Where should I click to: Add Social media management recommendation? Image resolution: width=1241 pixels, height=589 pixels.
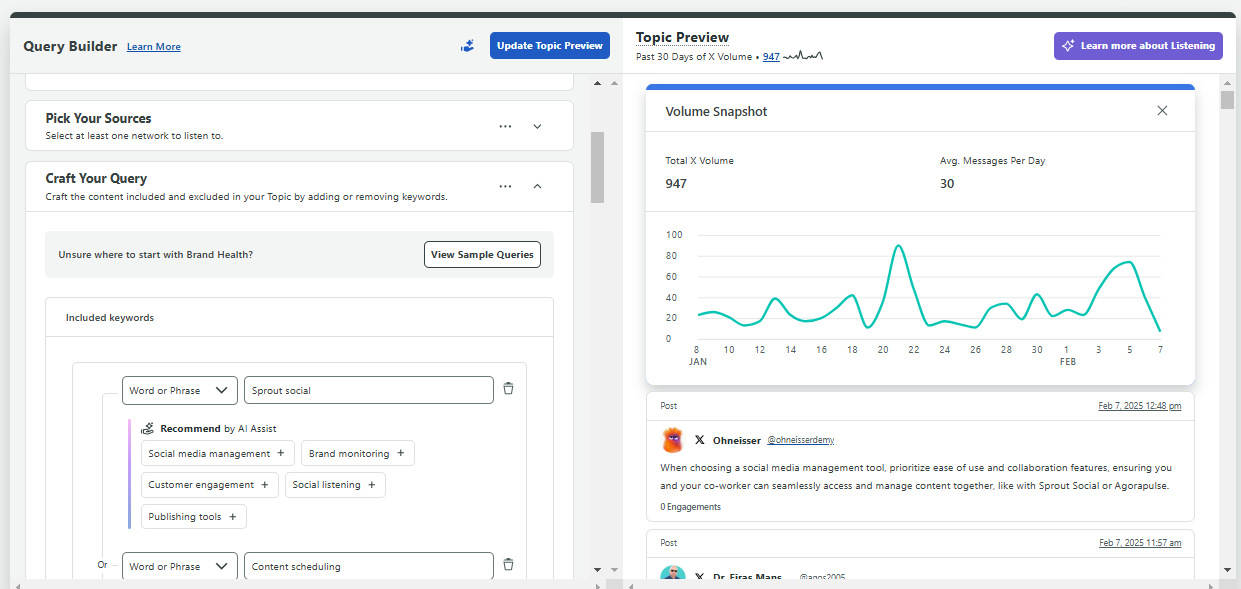[x=218, y=453]
